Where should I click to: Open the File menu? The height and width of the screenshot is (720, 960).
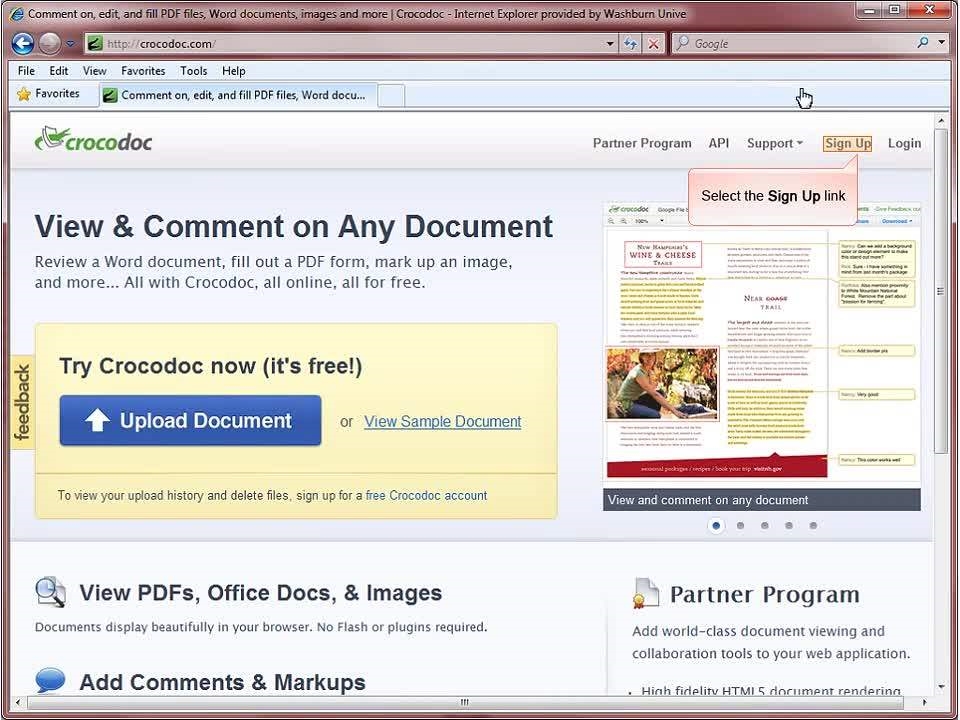tap(26, 71)
